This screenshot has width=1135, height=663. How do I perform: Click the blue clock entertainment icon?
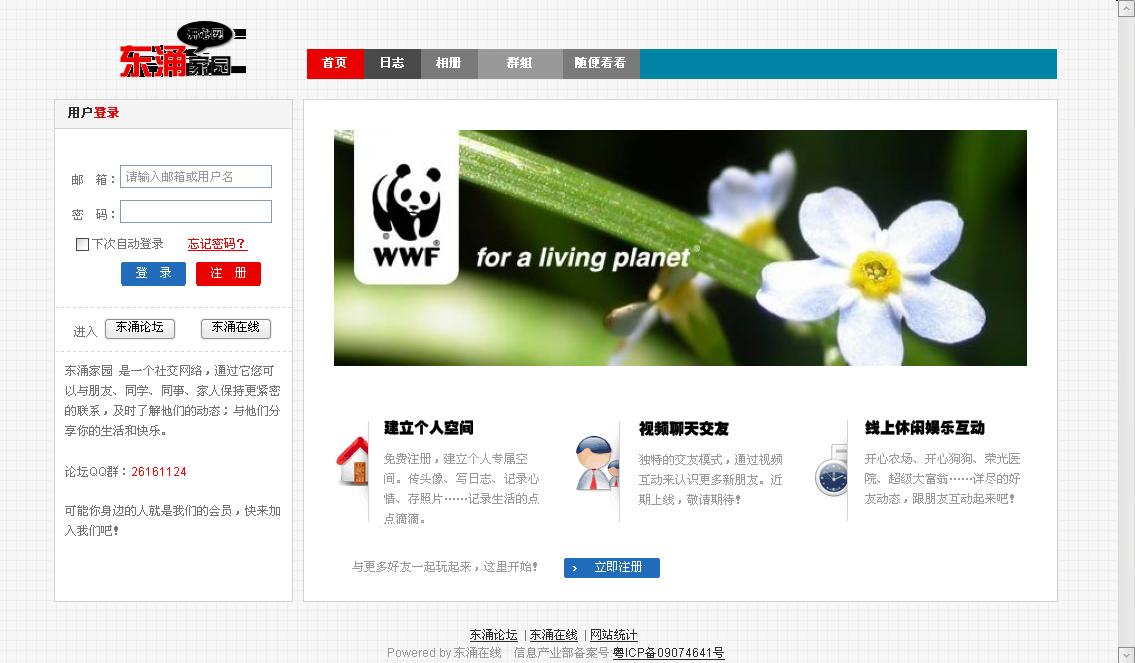(x=831, y=470)
